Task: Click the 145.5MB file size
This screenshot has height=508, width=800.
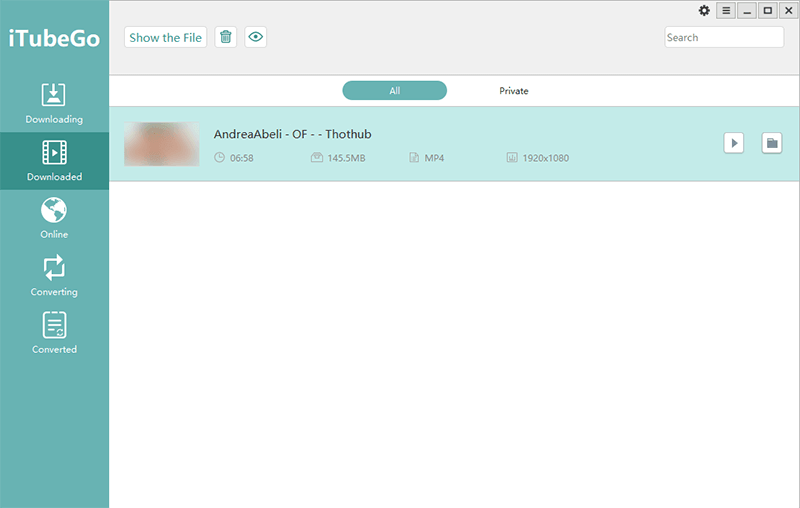Action: coord(346,158)
